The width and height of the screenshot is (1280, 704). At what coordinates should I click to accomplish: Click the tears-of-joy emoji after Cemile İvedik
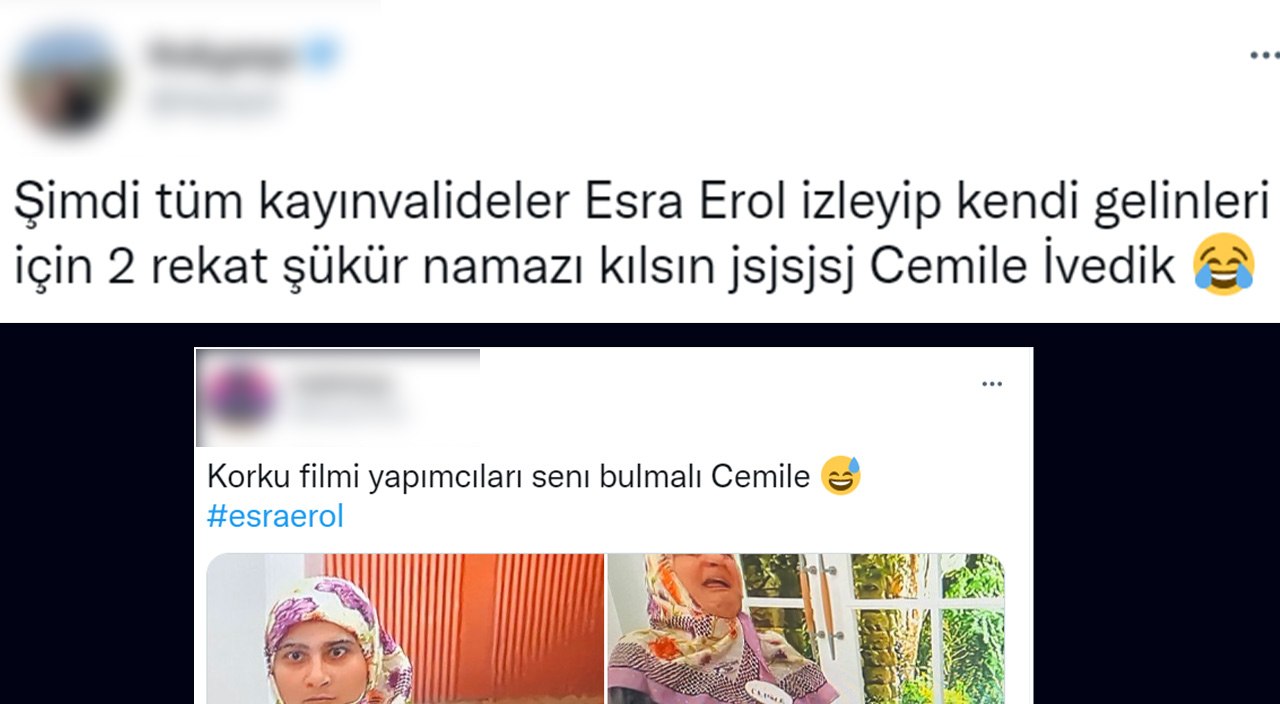click(1225, 264)
